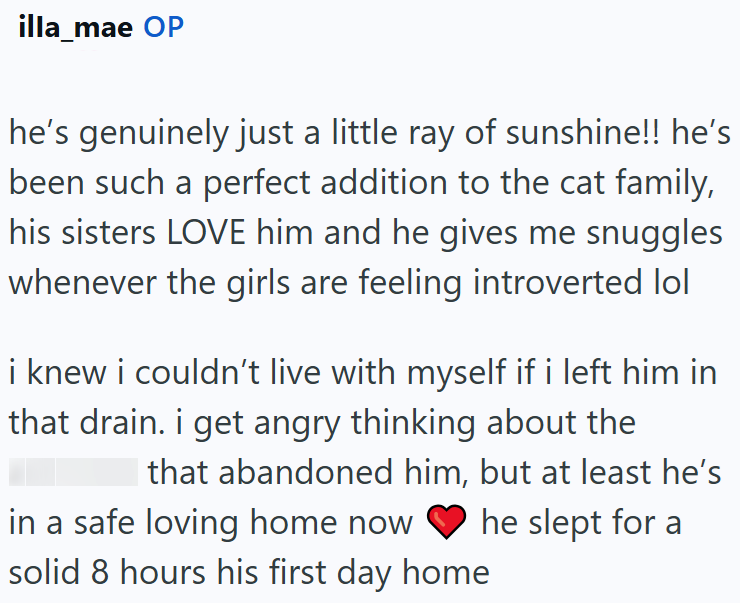Click the red heart emoji

[x=446, y=521]
